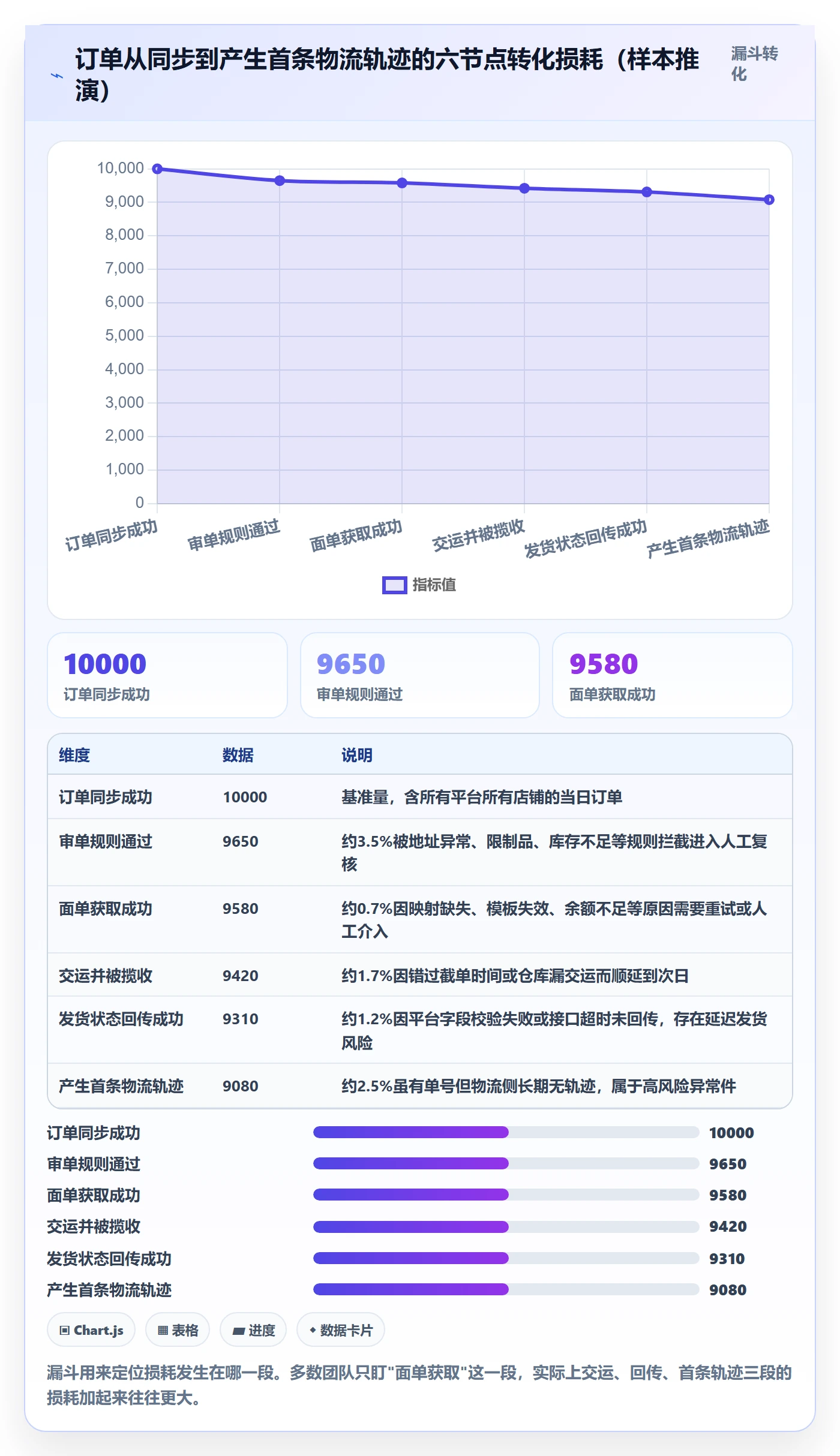Select the chart point for 交运并被揽收

[524, 188]
